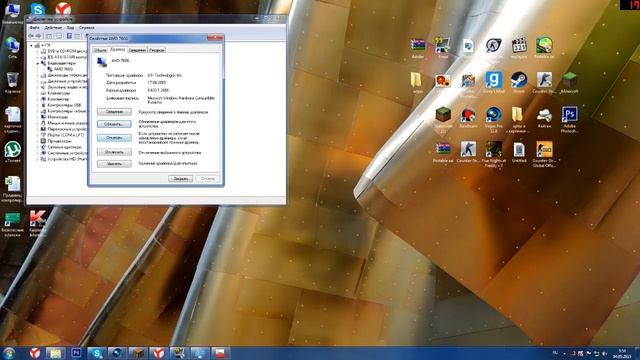
Task: Launch Steam from the desktop
Action: 519,82
